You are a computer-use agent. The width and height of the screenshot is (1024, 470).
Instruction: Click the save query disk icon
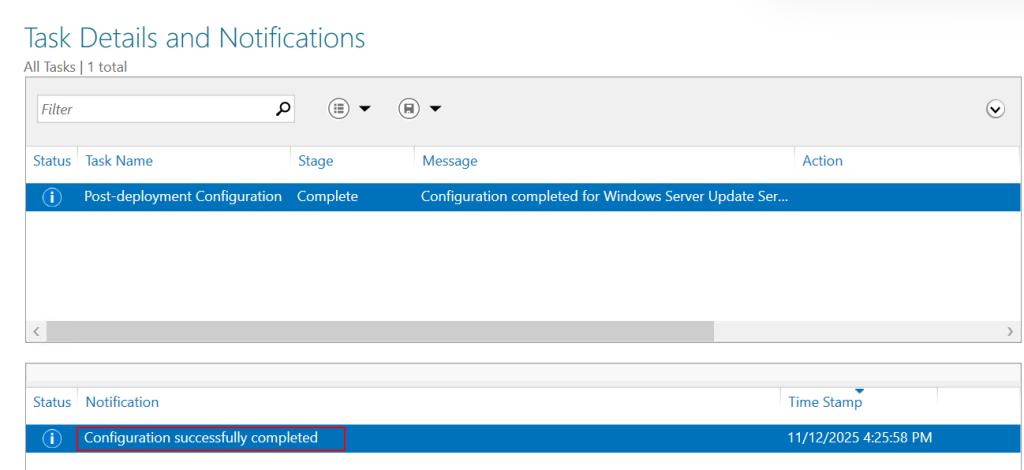[x=409, y=109]
